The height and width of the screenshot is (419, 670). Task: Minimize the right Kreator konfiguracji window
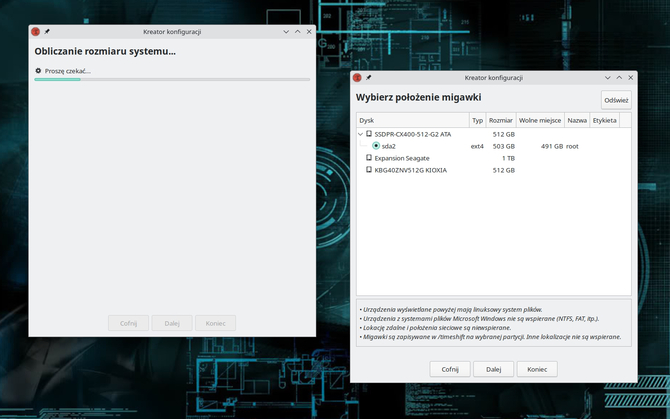click(x=608, y=78)
